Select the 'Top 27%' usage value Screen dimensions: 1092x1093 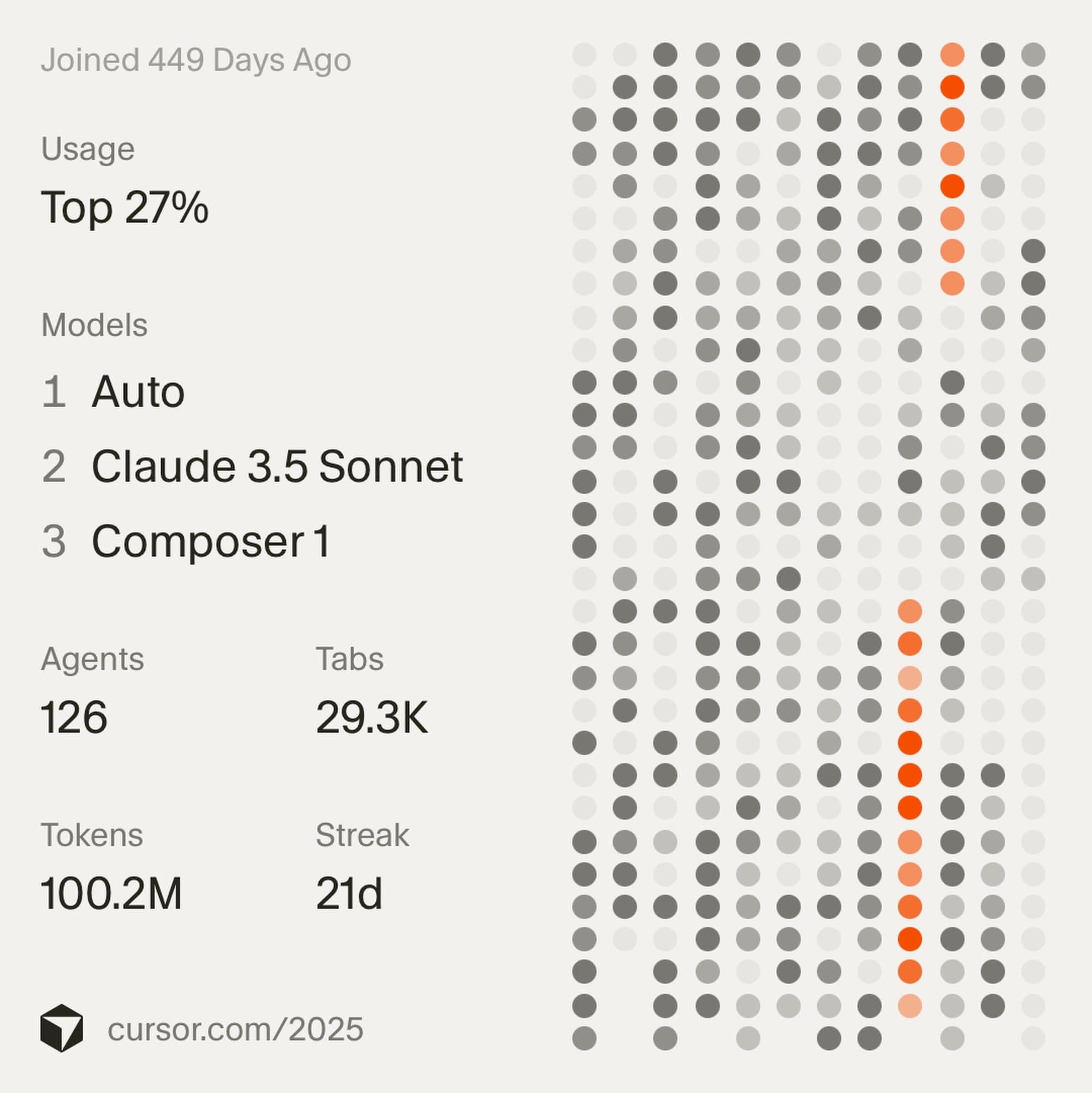(125, 208)
